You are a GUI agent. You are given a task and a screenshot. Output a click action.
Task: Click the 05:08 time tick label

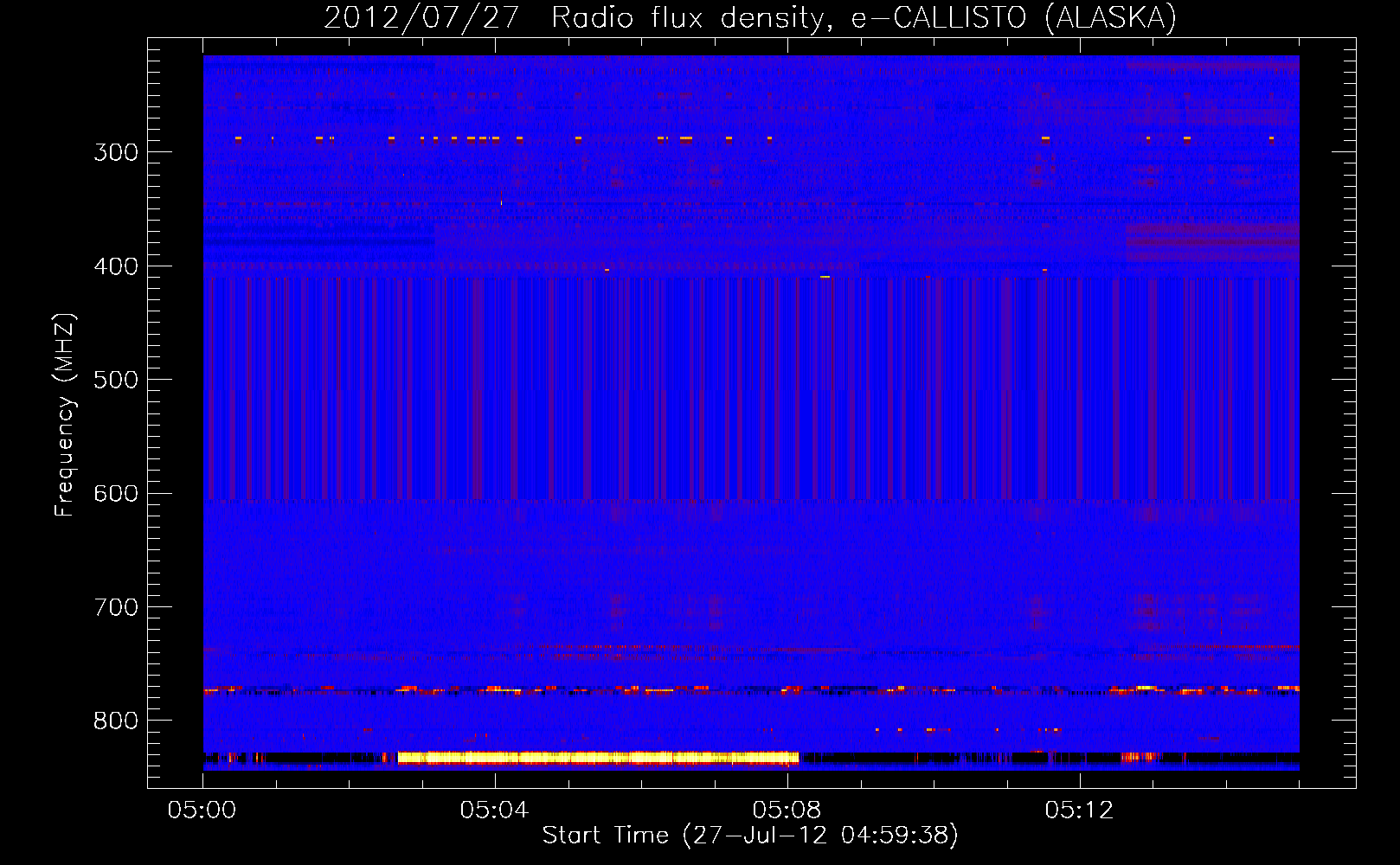coord(787,811)
